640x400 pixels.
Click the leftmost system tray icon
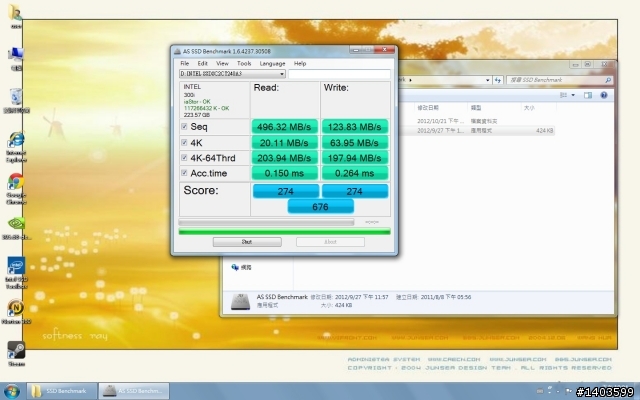tap(539, 391)
